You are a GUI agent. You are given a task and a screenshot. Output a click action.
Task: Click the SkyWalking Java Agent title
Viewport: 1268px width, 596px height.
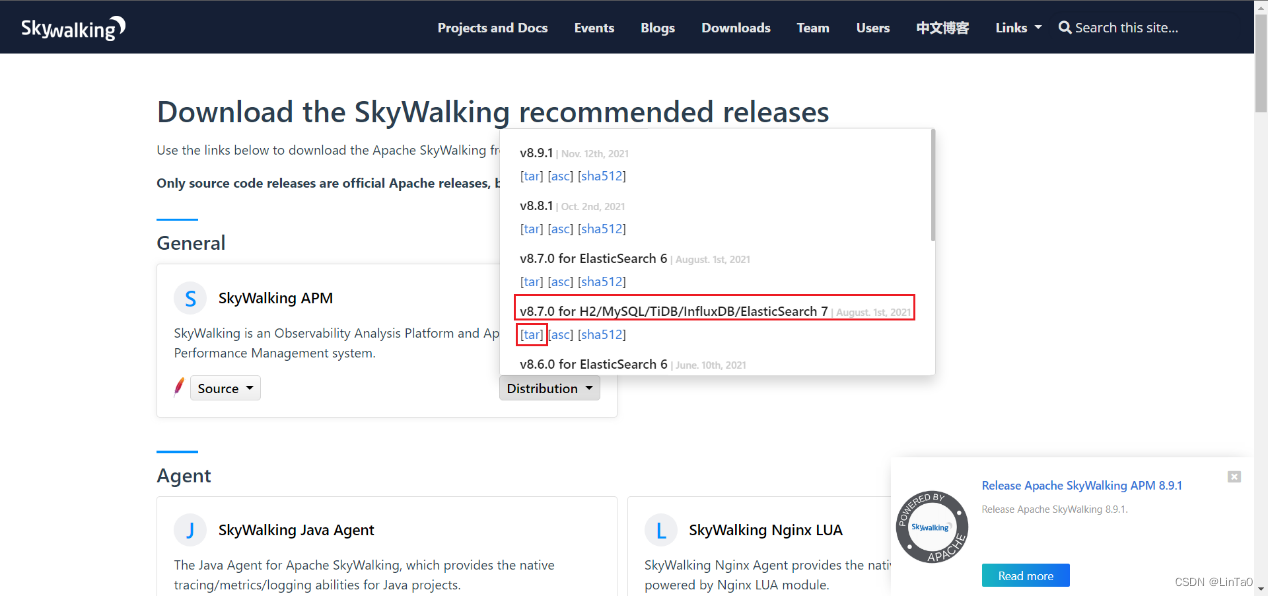click(297, 530)
